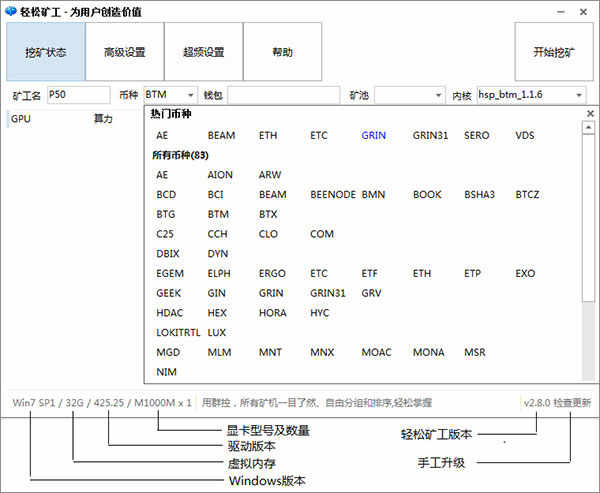
Task: Choose ARW from all coins list
Action: tap(270, 175)
